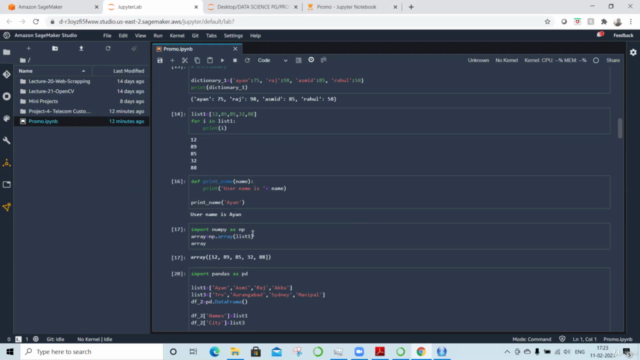Open the View menu

pyautogui.click(x=140, y=36)
